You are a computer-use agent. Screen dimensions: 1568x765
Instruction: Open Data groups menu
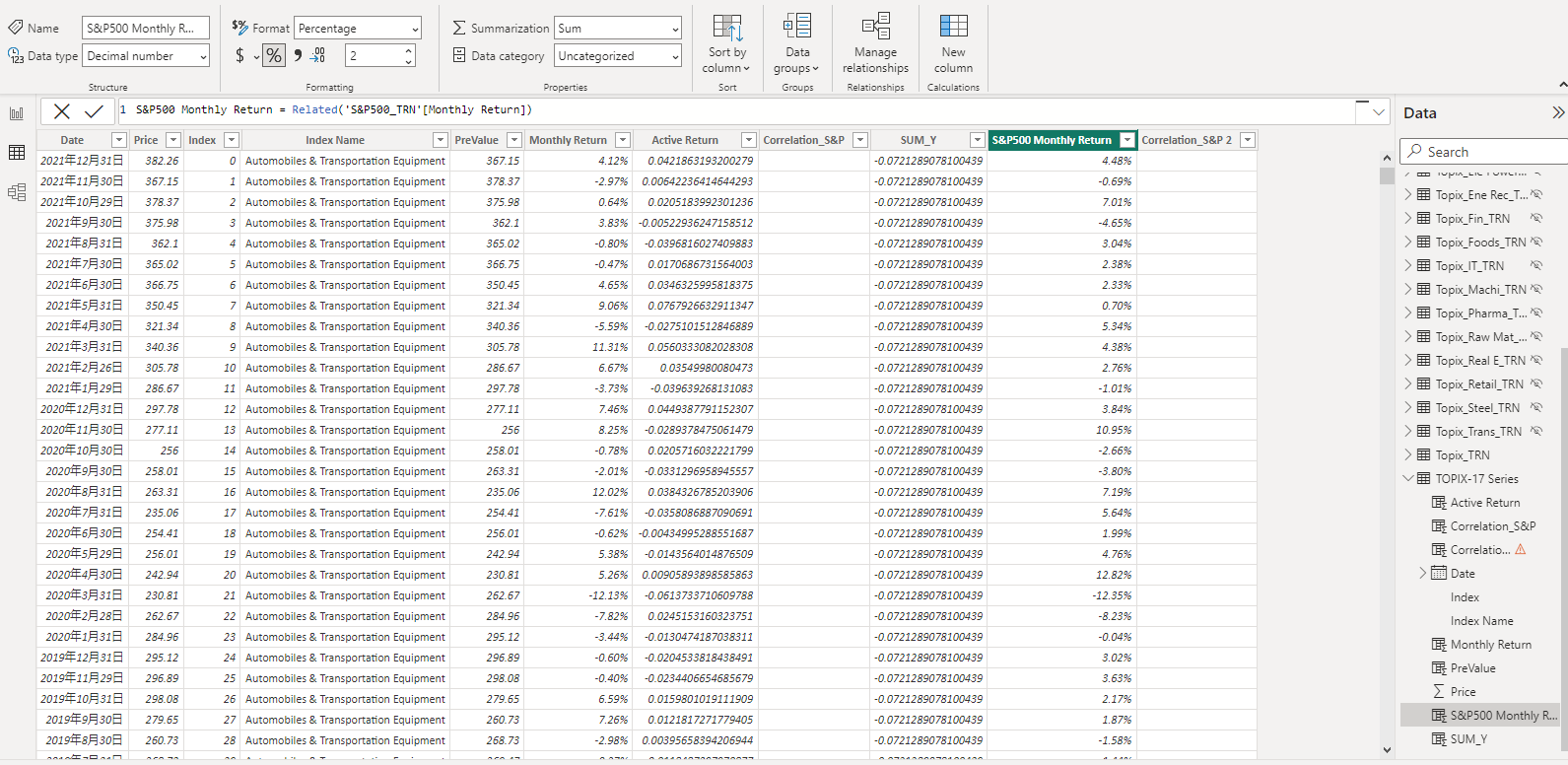pyautogui.click(x=796, y=44)
